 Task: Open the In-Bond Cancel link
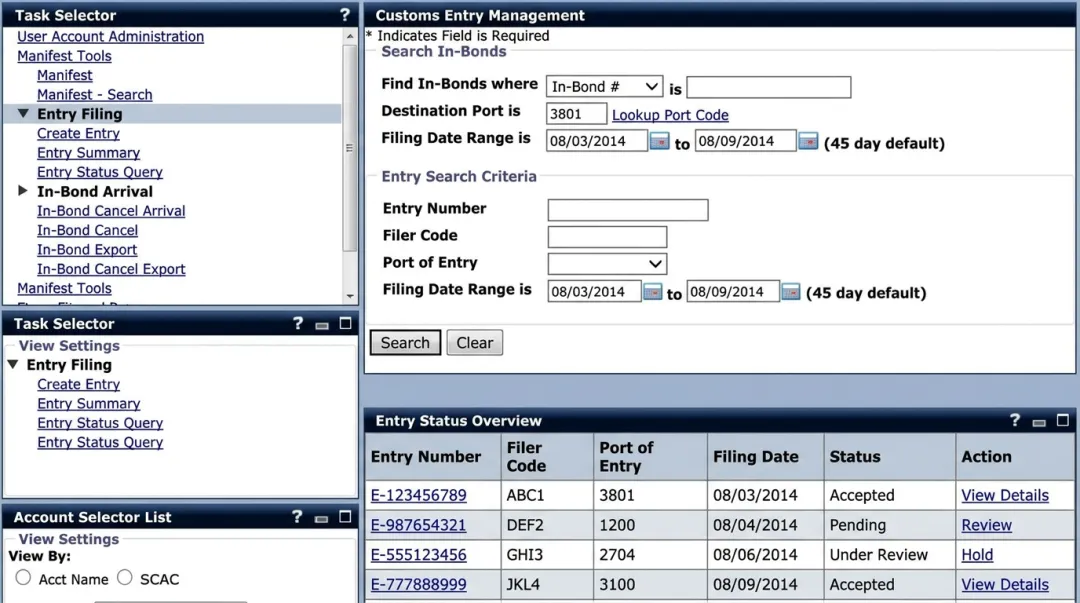[87, 230]
